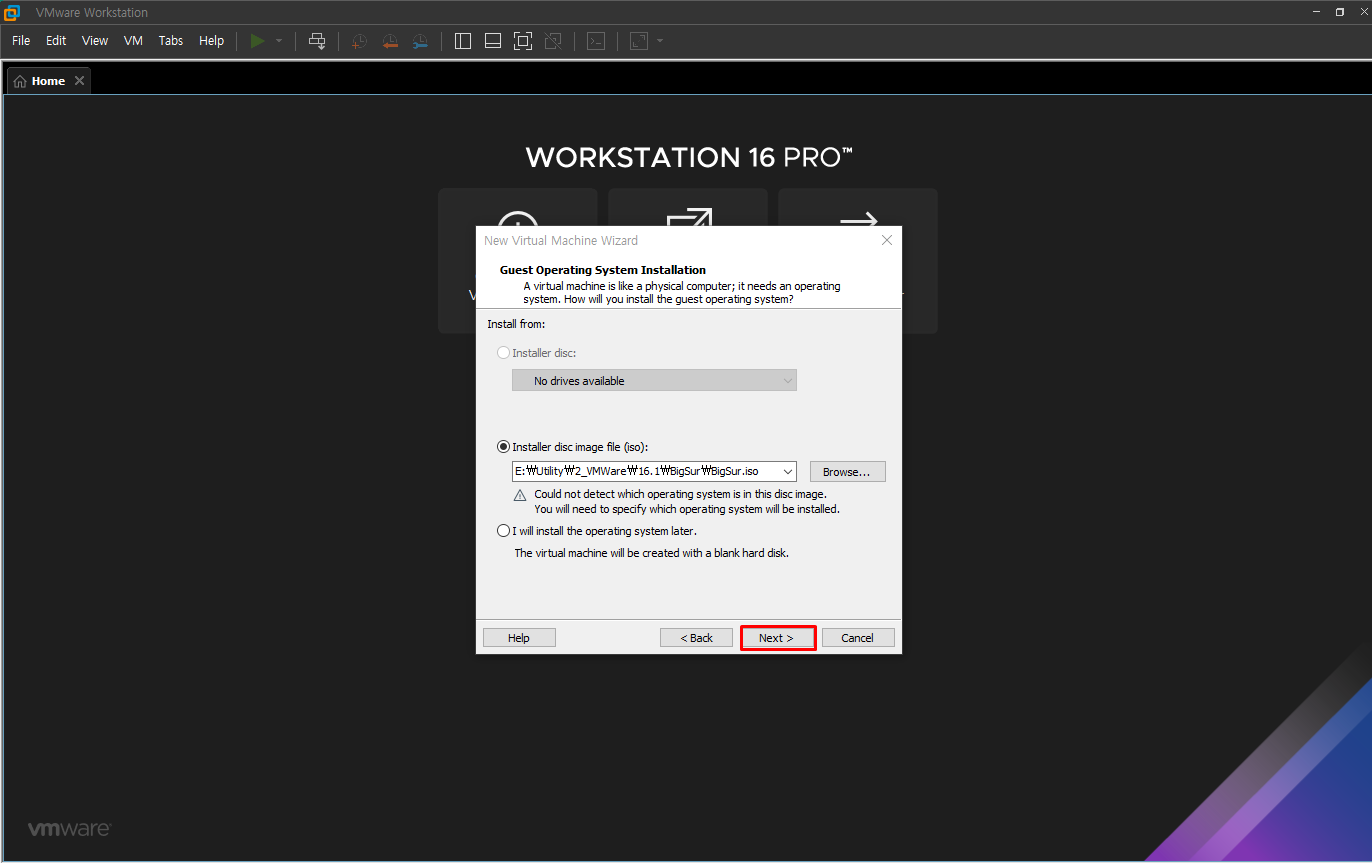The width and height of the screenshot is (1372, 863).
Task: Click the take snapshot clock icon
Action: pyautogui.click(x=360, y=41)
